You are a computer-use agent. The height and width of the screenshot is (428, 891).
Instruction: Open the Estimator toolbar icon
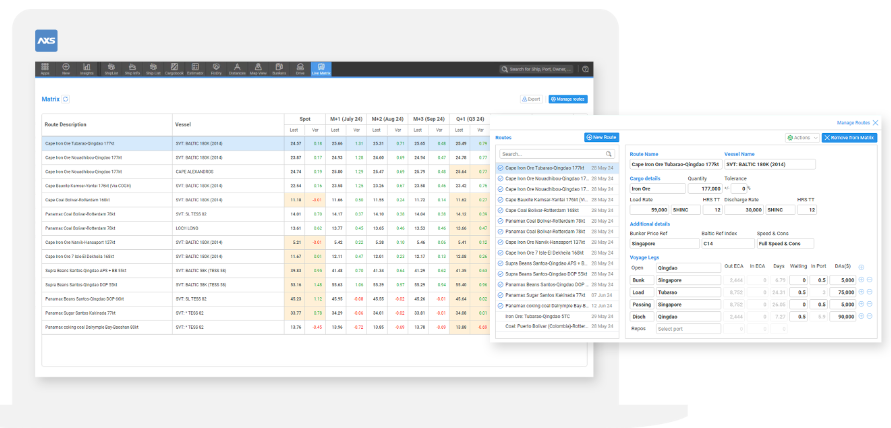click(195, 69)
